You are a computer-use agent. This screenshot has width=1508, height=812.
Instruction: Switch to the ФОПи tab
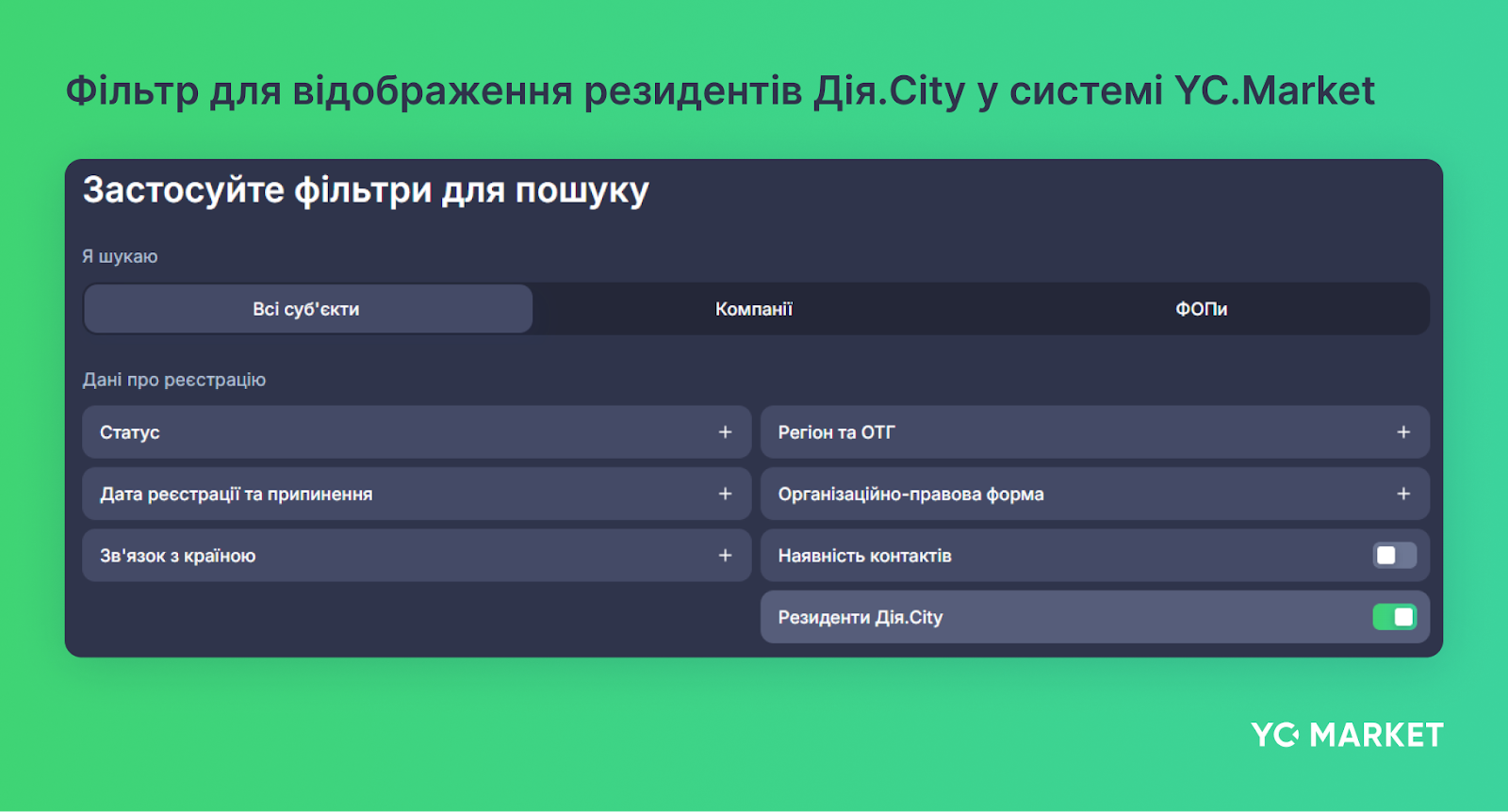pyautogui.click(x=1201, y=309)
